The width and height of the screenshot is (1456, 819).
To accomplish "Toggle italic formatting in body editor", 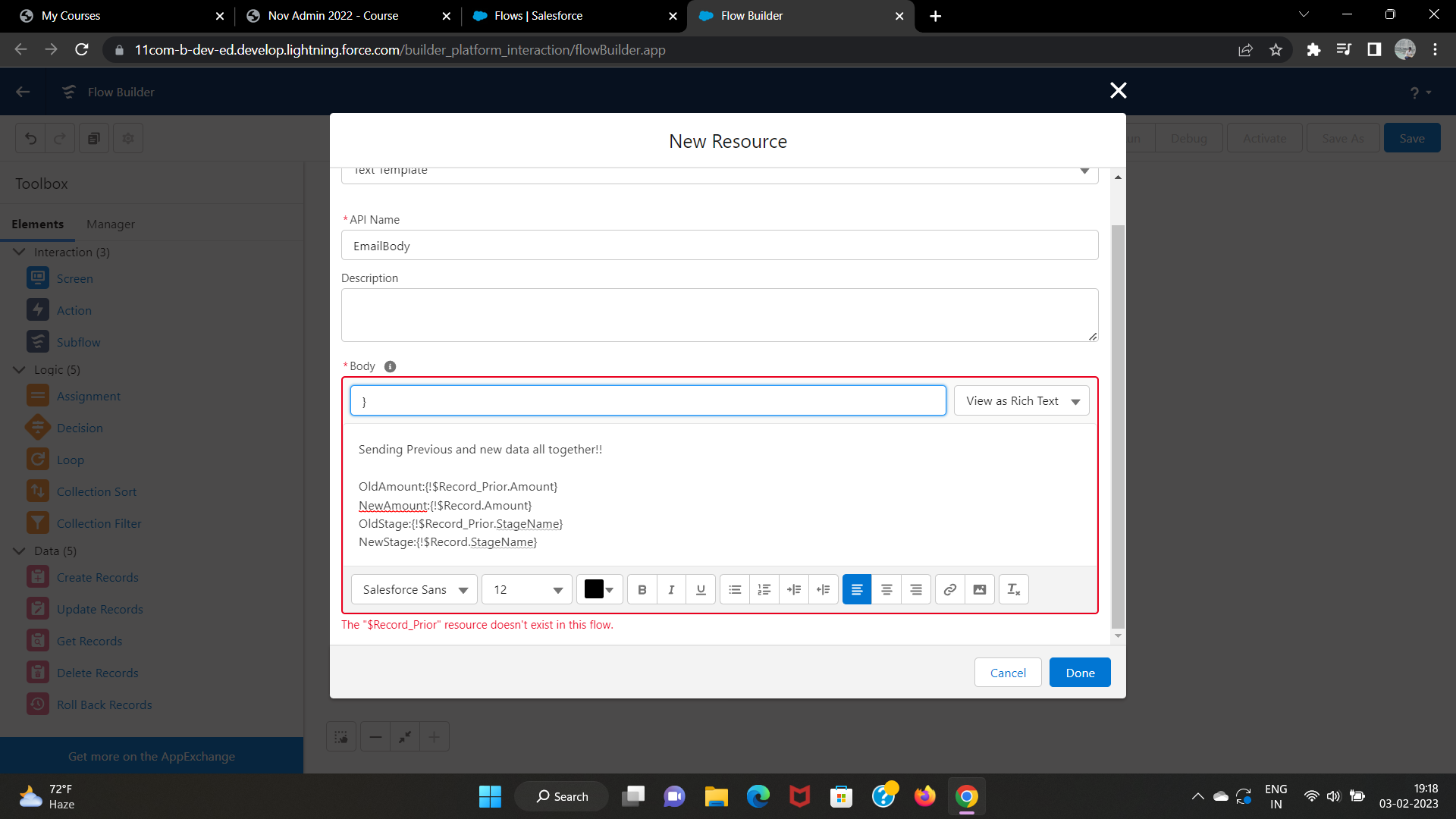I will [x=671, y=590].
